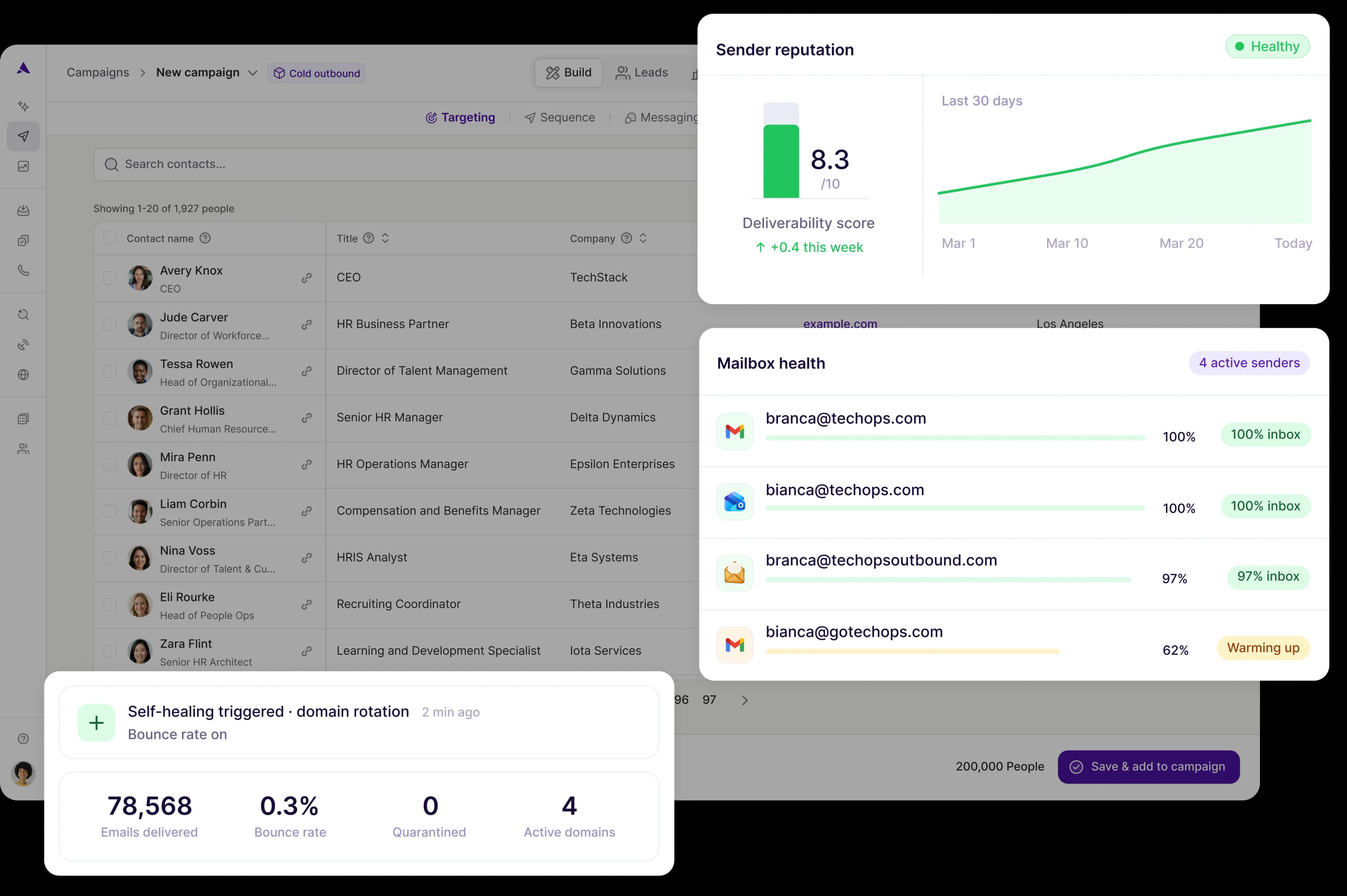
Task: Switch to the Sequence tab
Action: tap(560, 117)
